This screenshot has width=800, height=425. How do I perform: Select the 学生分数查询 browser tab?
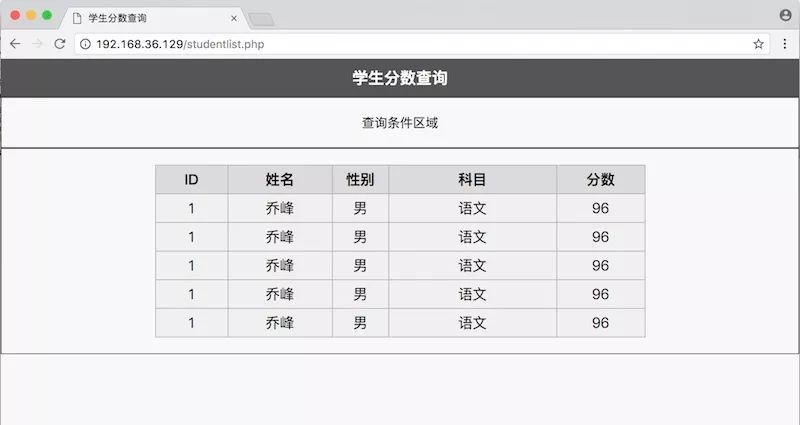[x=154, y=18]
